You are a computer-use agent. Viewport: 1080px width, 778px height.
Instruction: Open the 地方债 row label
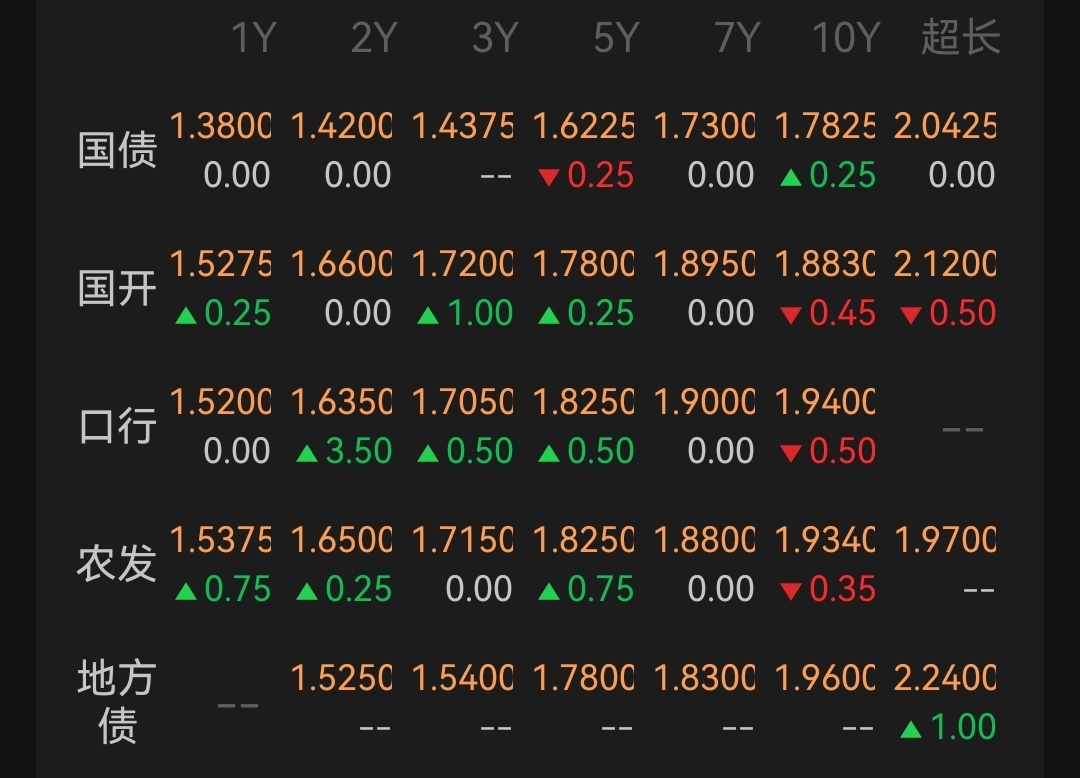[117, 702]
